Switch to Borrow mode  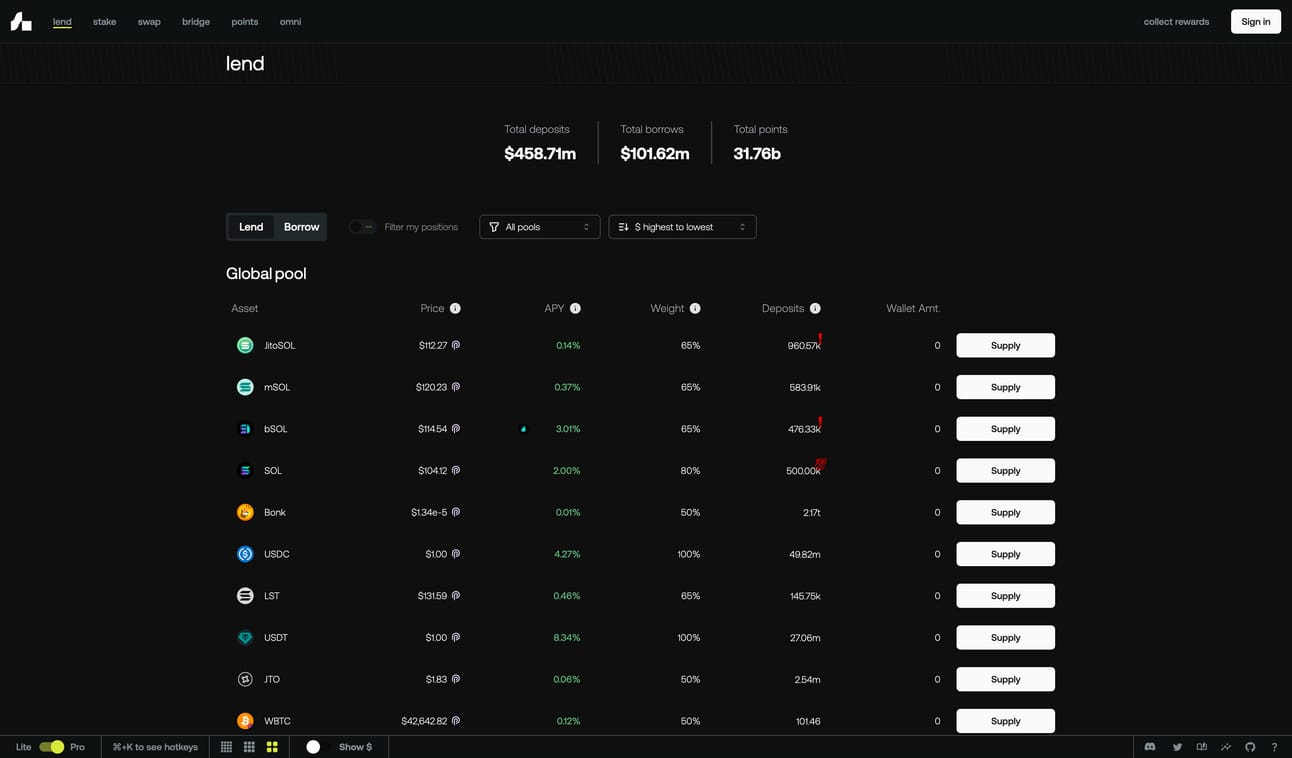[x=301, y=227]
